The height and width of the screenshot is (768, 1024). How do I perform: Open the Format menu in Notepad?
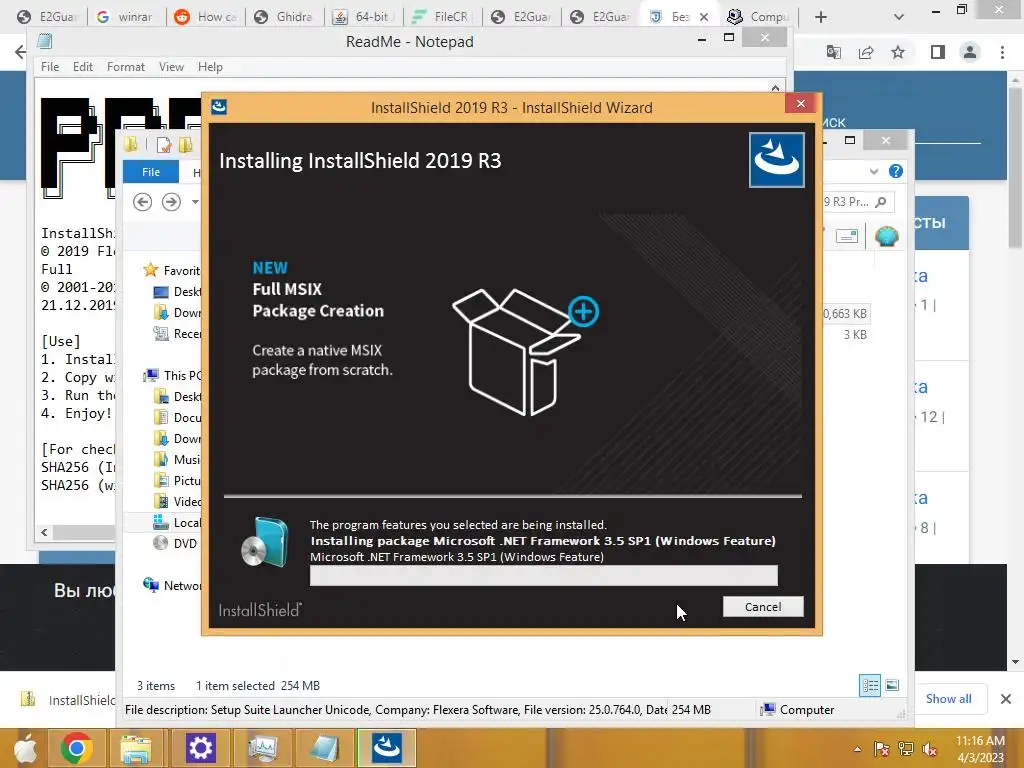coord(125,67)
